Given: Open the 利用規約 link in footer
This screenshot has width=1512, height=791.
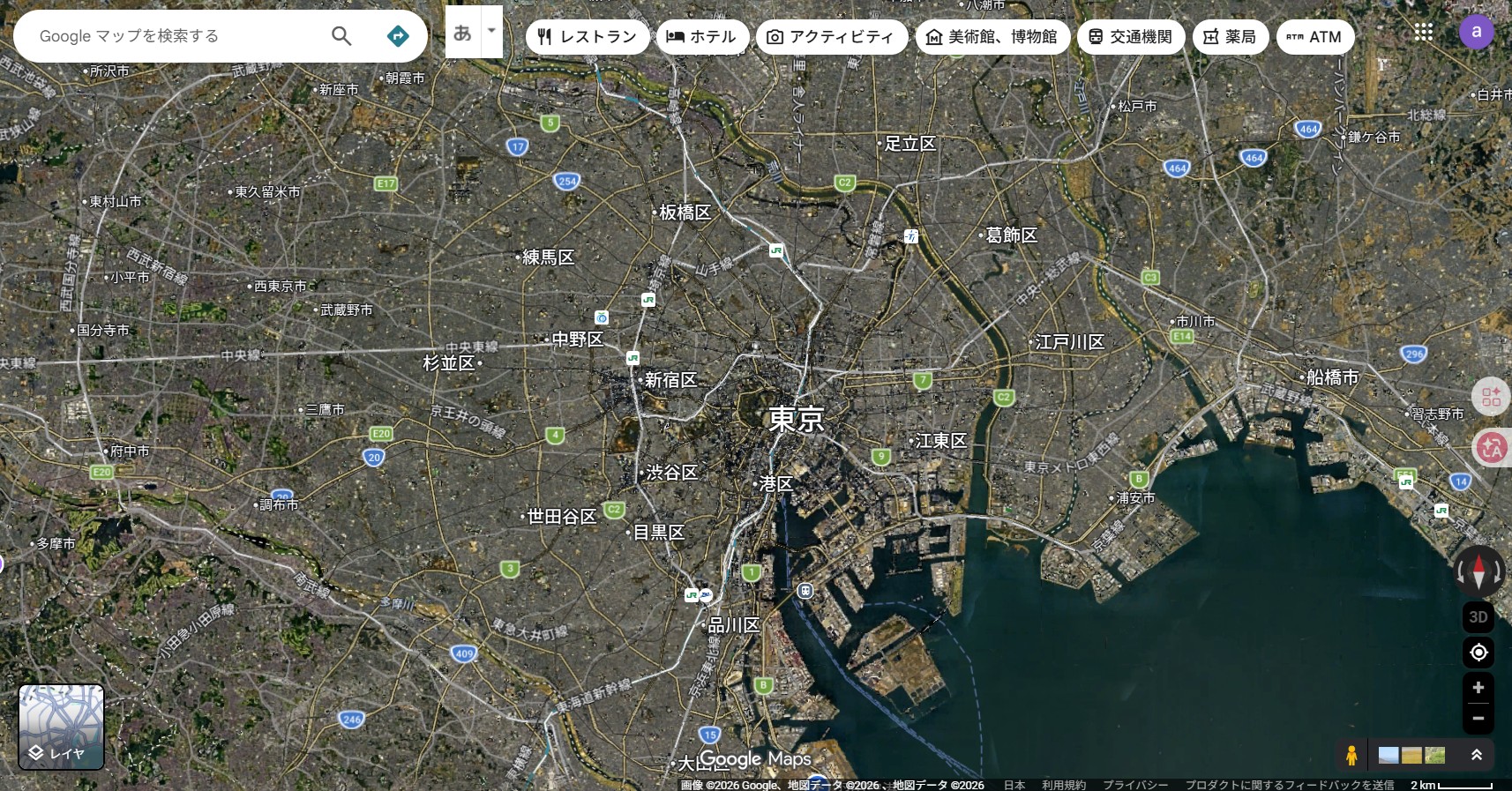Looking at the screenshot, I should click(x=1063, y=785).
